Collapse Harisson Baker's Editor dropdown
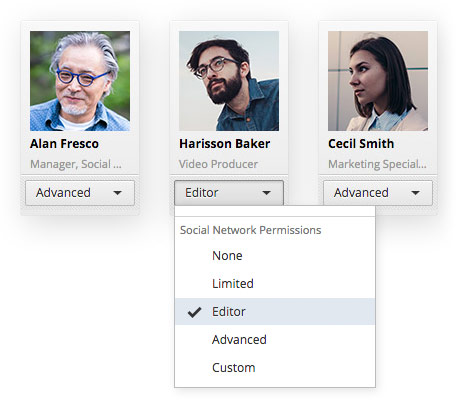This screenshot has width=458, height=408. tap(229, 193)
